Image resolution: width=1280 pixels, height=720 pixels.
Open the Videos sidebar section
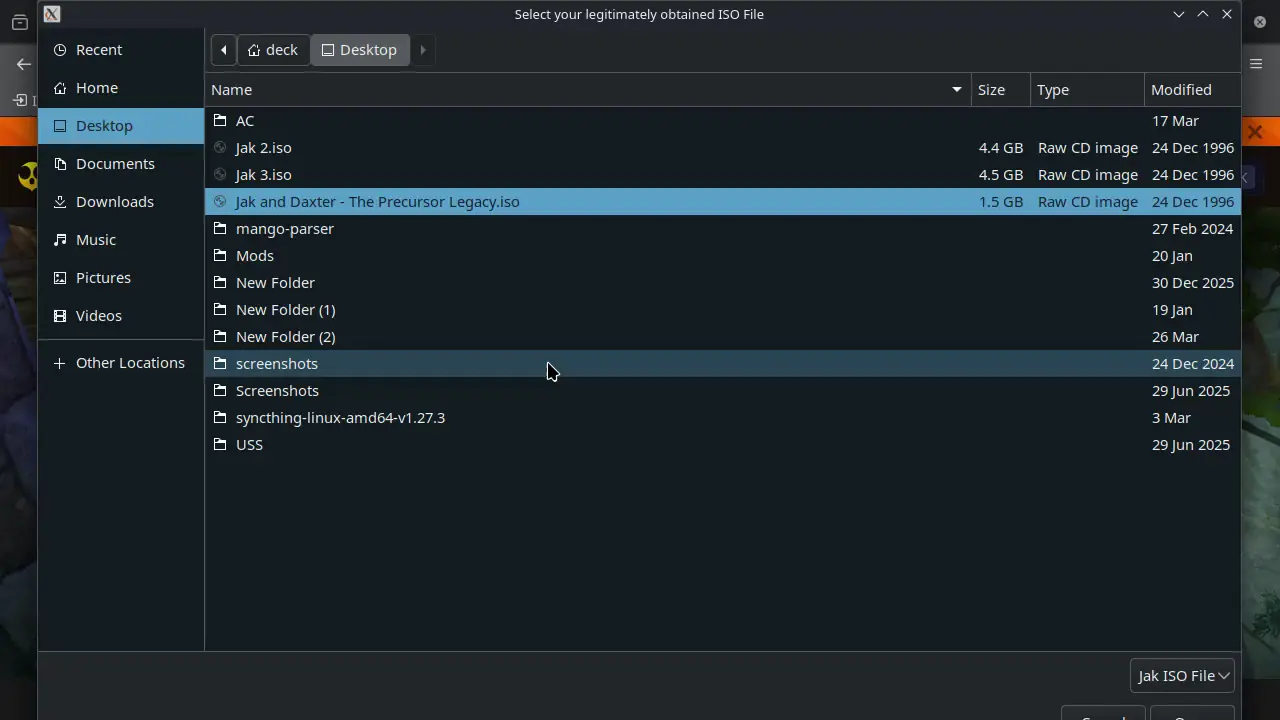point(98,315)
